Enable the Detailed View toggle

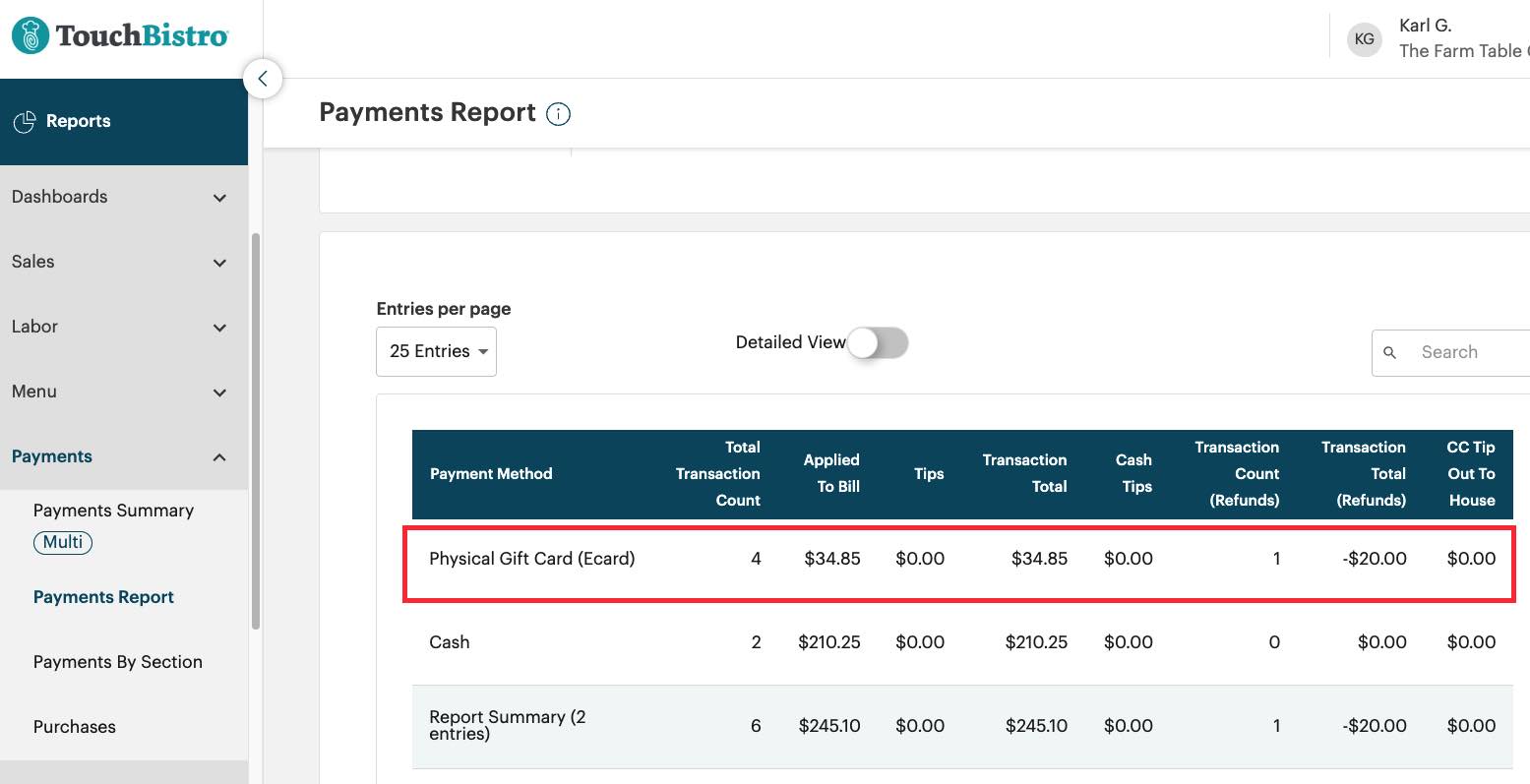coord(879,343)
